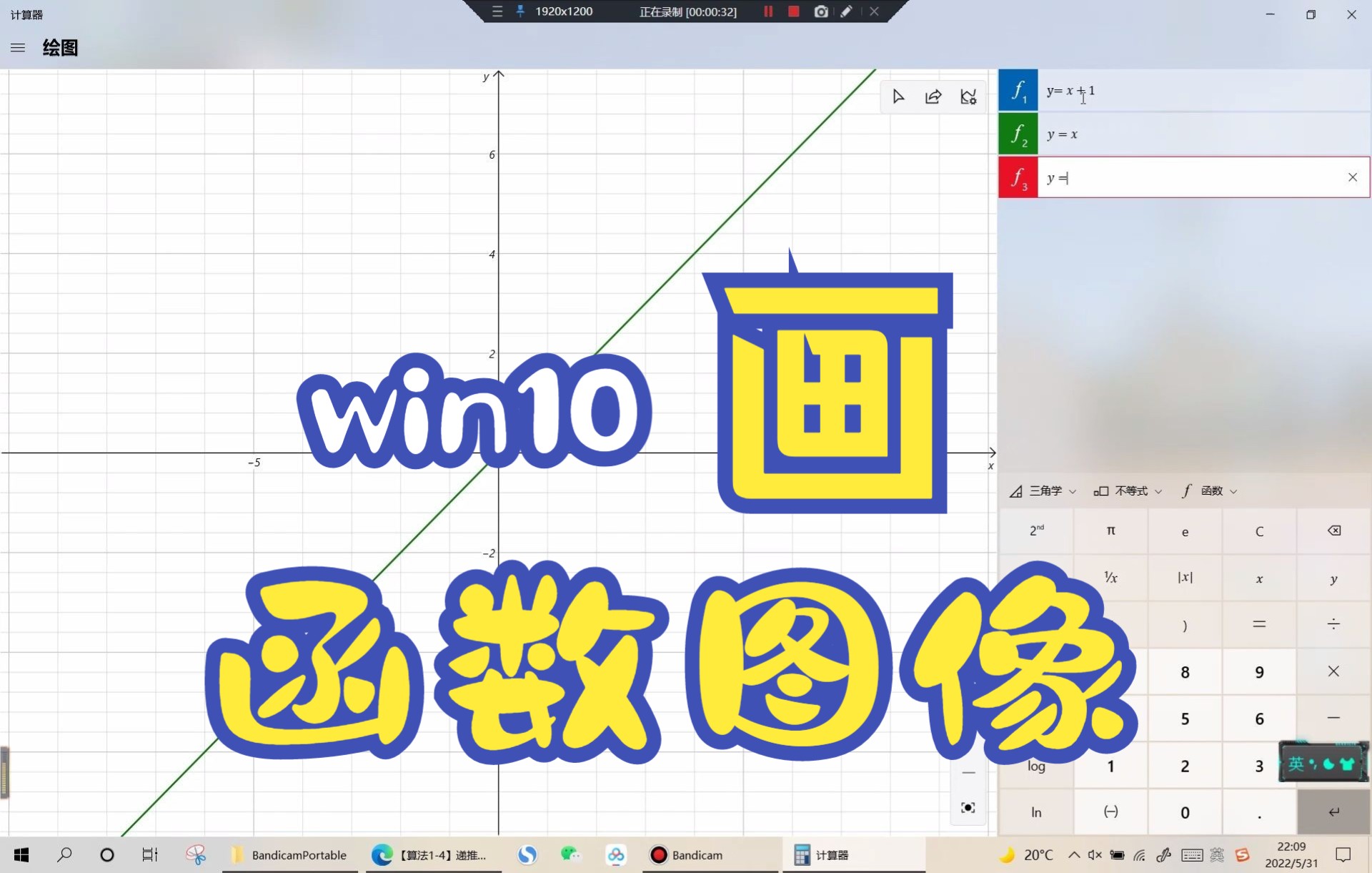Click the red f3 color swatch
1372x873 pixels.
pyautogui.click(x=1018, y=177)
